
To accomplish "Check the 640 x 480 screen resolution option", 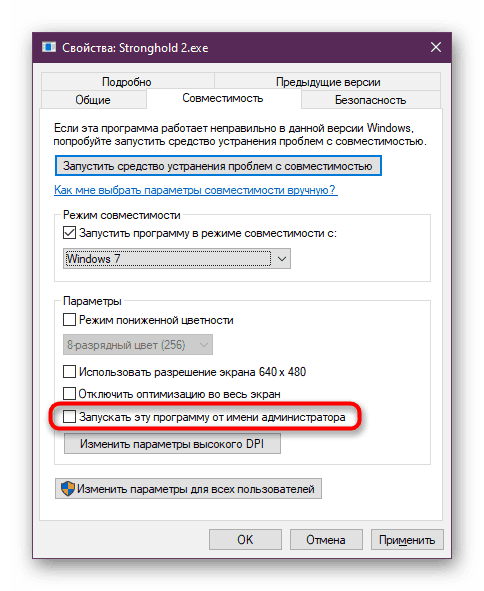I will coord(69,372).
